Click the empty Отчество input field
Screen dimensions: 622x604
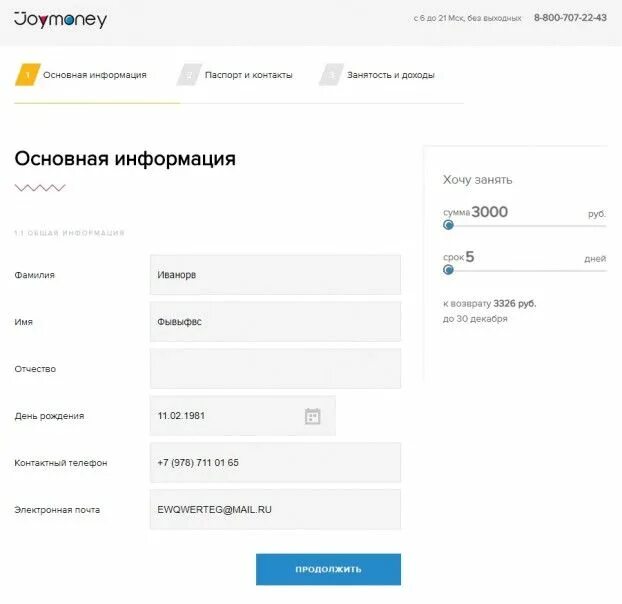pyautogui.click(x=275, y=368)
